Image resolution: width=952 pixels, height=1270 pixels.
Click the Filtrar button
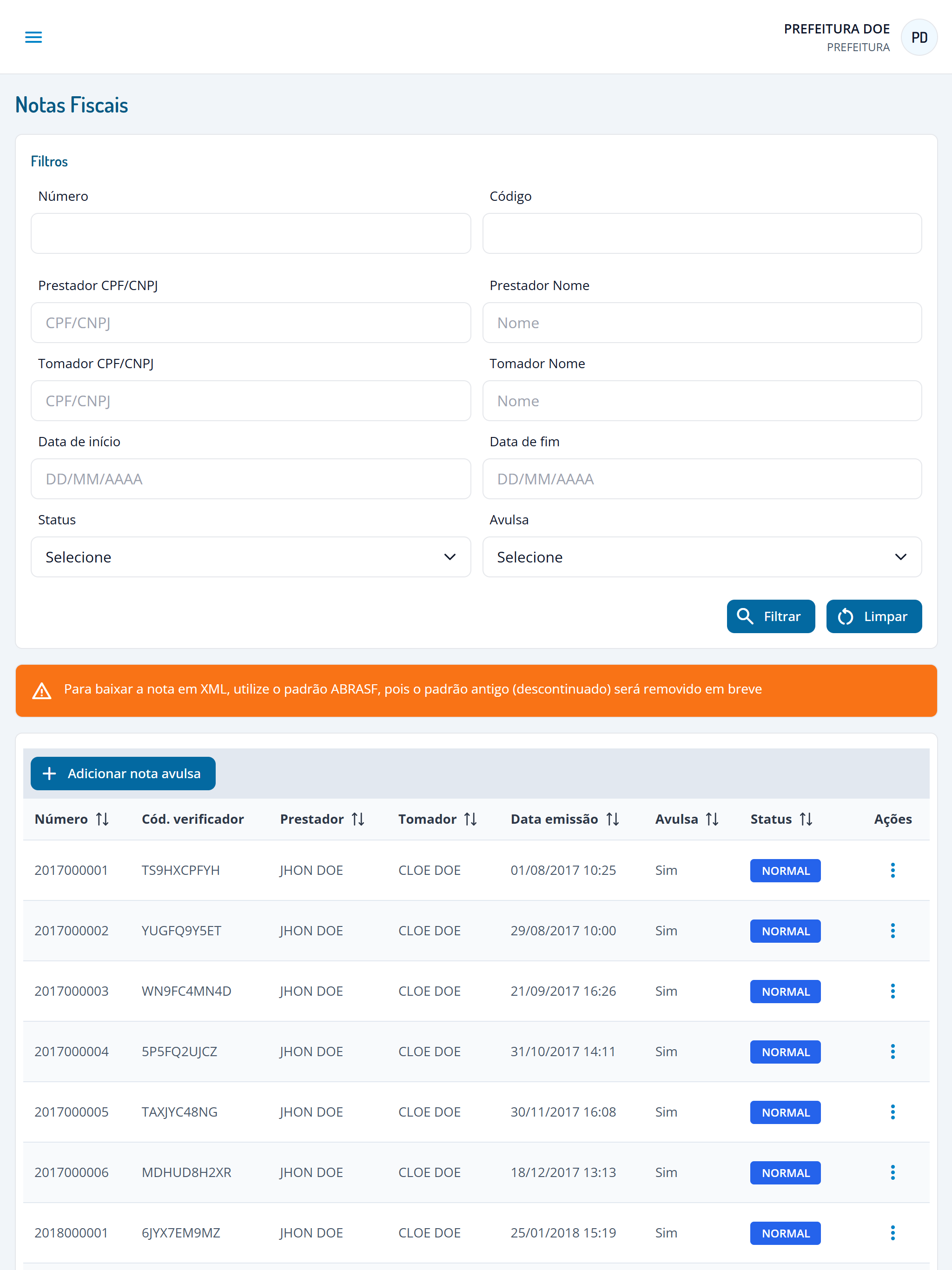point(771,616)
